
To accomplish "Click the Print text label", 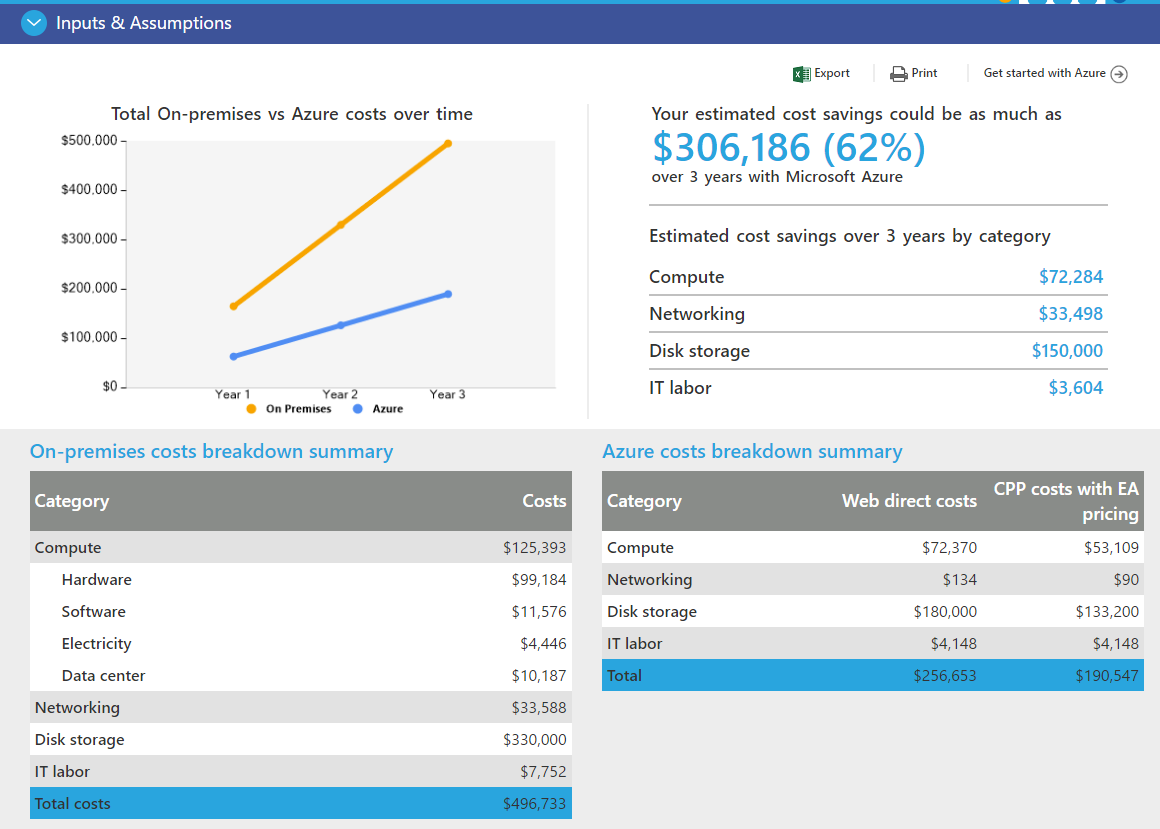I will click(x=925, y=73).
